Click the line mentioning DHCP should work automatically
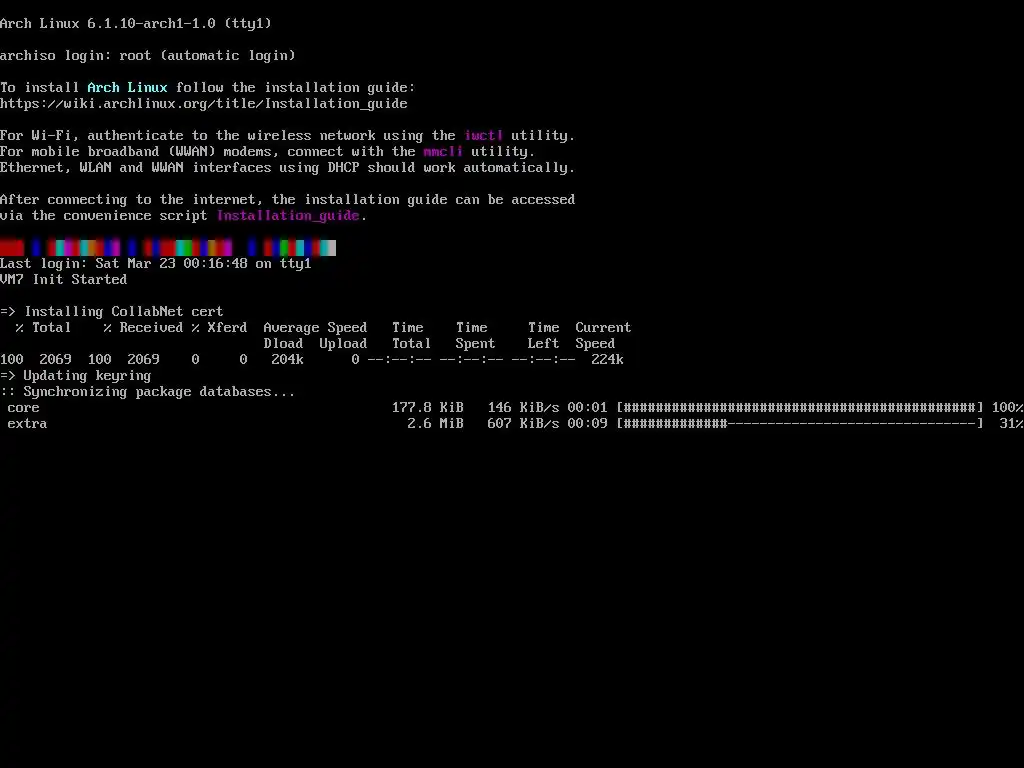 pyautogui.click(x=287, y=168)
